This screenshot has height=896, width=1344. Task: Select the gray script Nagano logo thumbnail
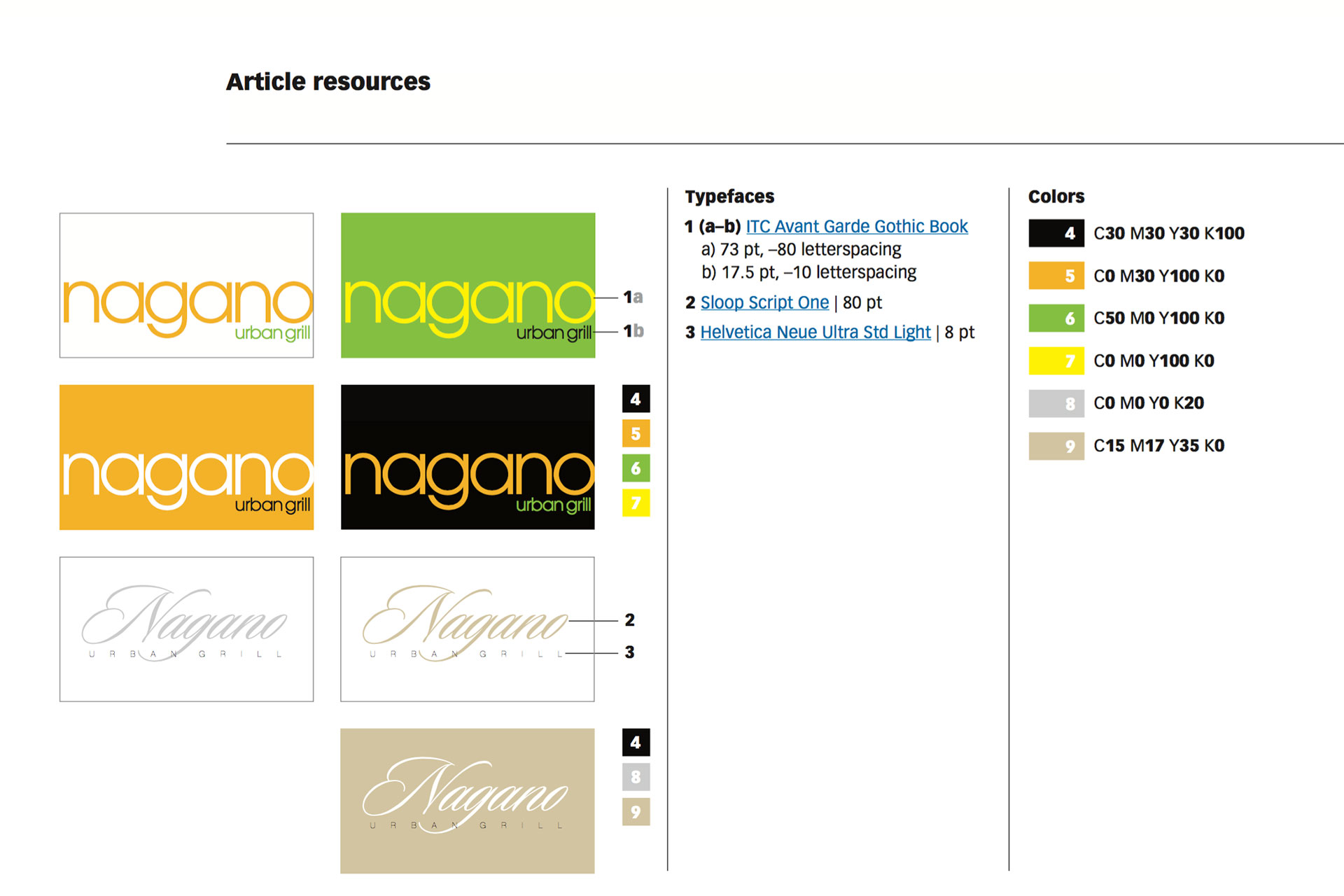pyautogui.click(x=186, y=629)
